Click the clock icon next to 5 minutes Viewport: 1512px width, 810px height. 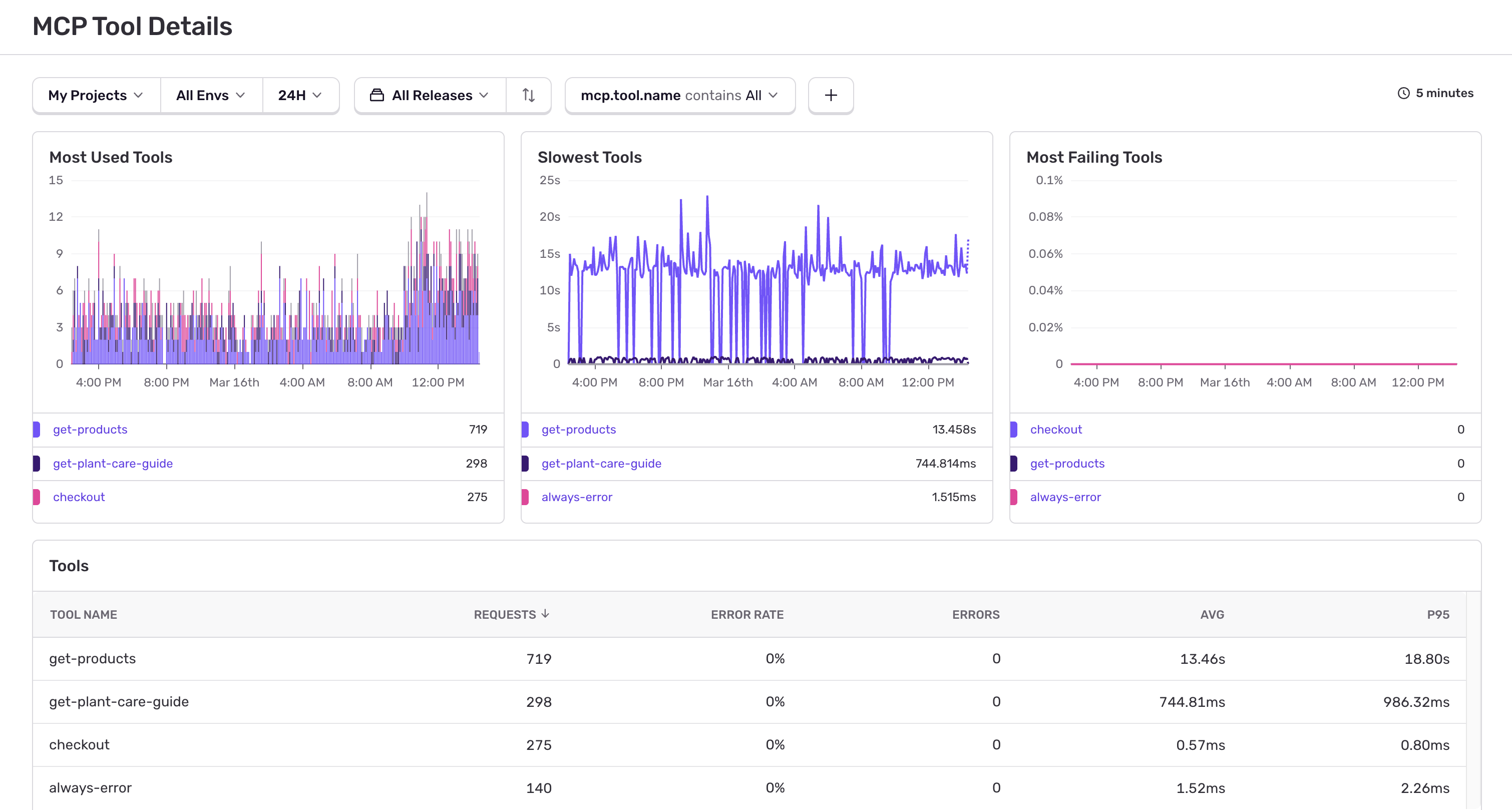click(x=1403, y=93)
